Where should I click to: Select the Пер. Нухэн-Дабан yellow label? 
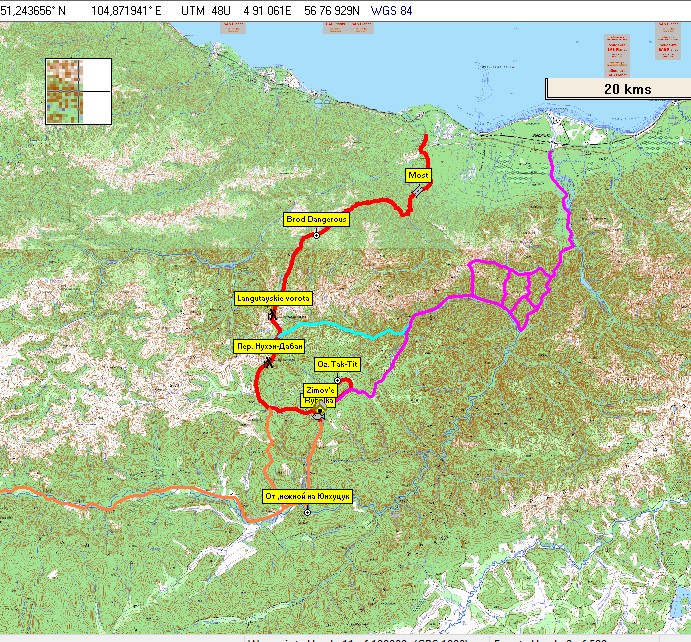tap(268, 346)
